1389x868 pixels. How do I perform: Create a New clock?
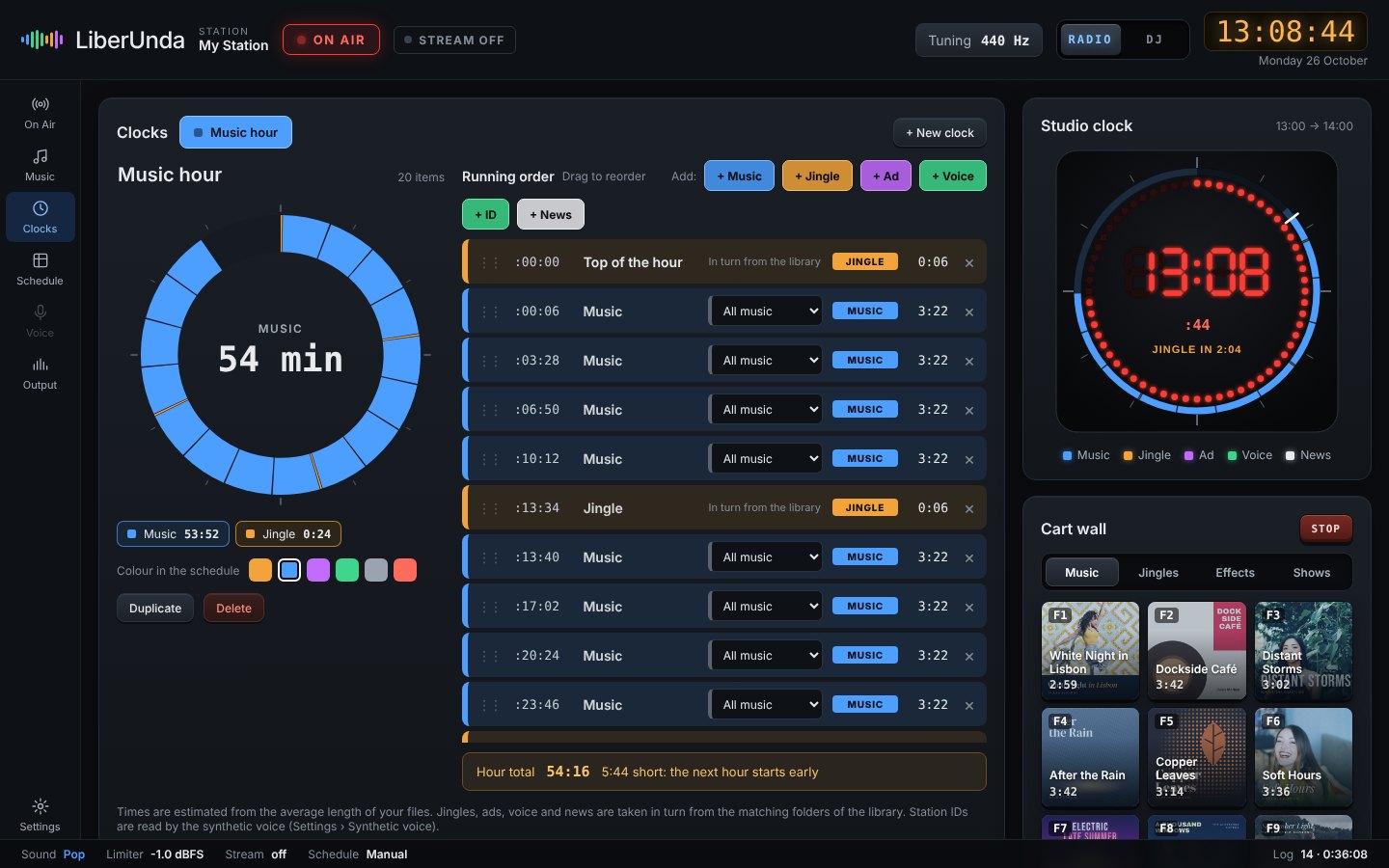[x=940, y=132]
